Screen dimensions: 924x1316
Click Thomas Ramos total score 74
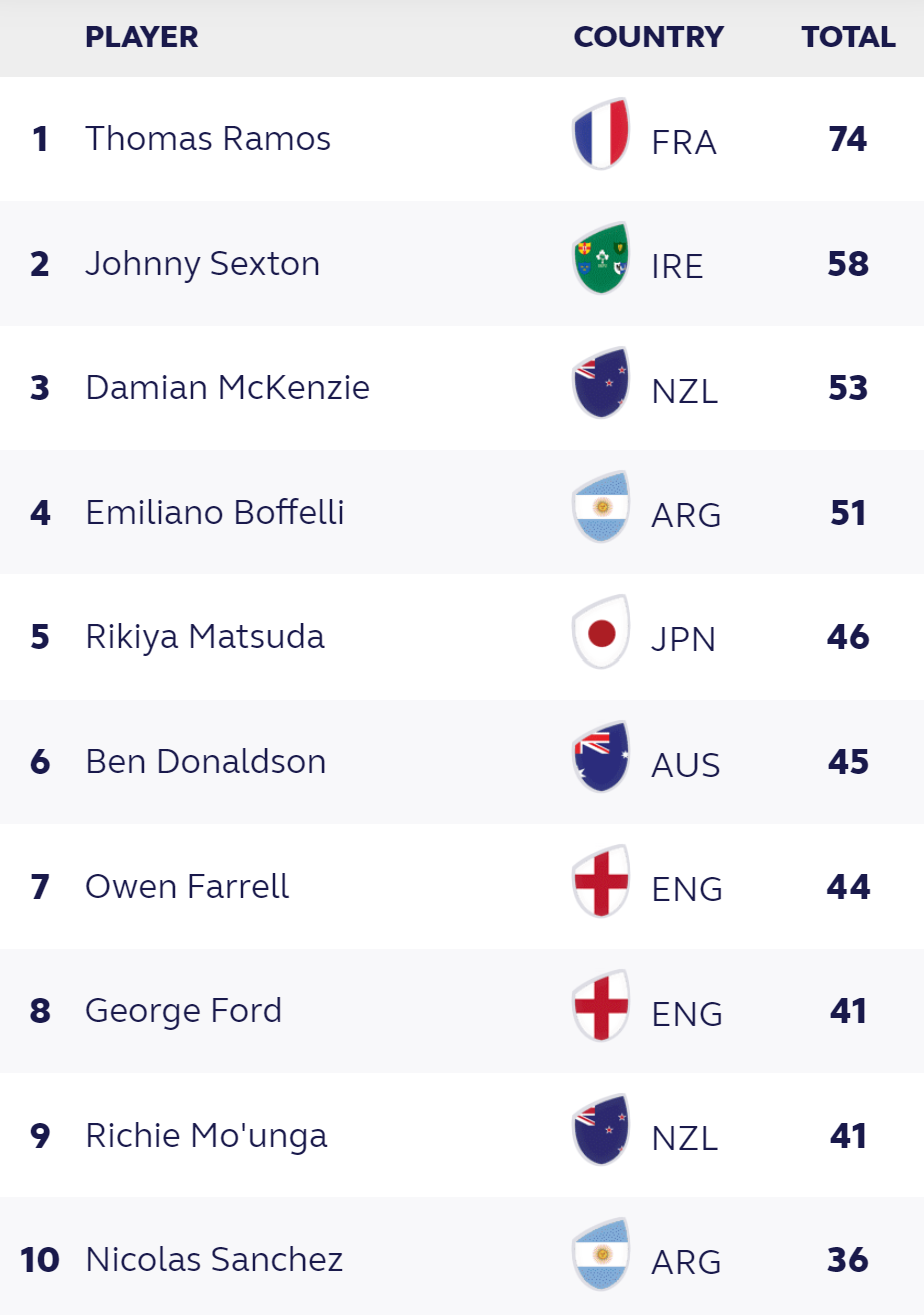(848, 139)
